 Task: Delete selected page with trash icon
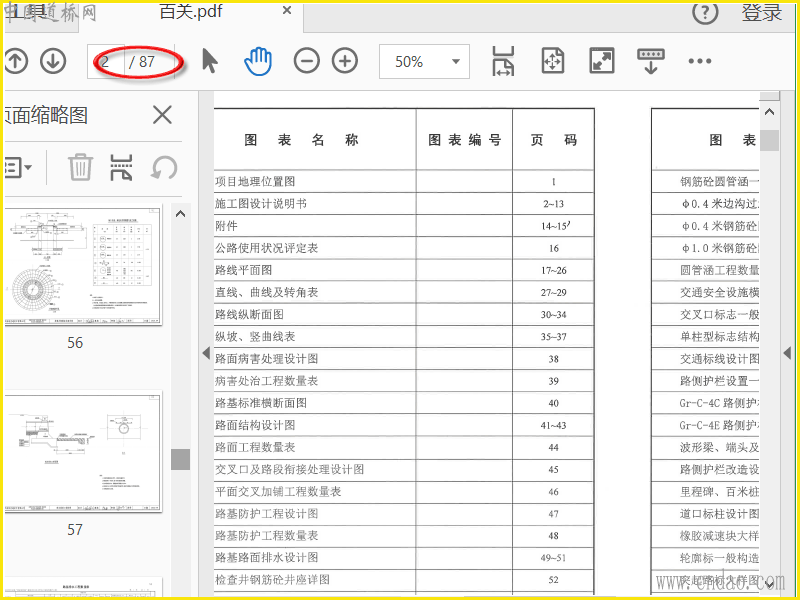pos(81,167)
